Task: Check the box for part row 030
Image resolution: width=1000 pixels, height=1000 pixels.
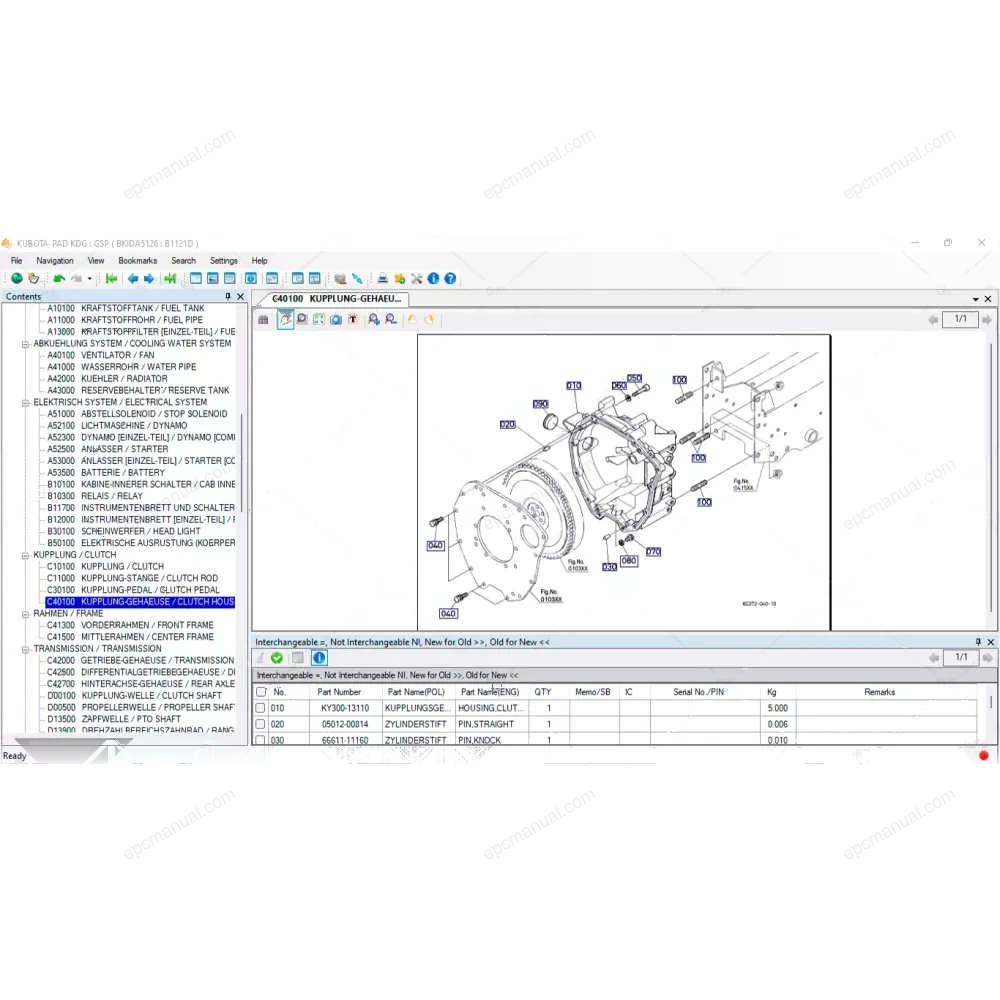Action: 260,740
